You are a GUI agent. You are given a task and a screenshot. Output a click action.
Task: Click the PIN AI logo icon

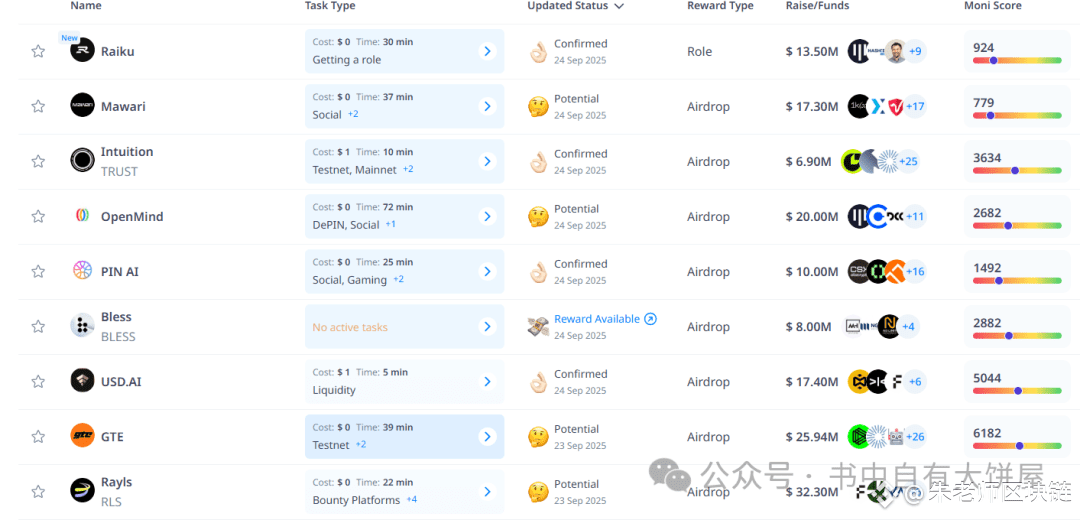coord(82,271)
